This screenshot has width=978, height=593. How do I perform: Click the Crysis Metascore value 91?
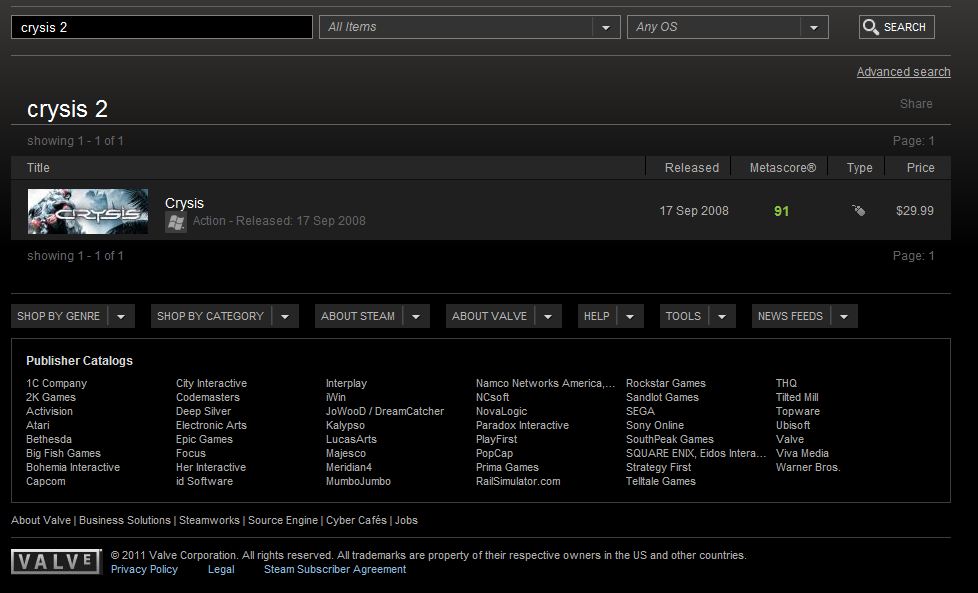point(782,211)
